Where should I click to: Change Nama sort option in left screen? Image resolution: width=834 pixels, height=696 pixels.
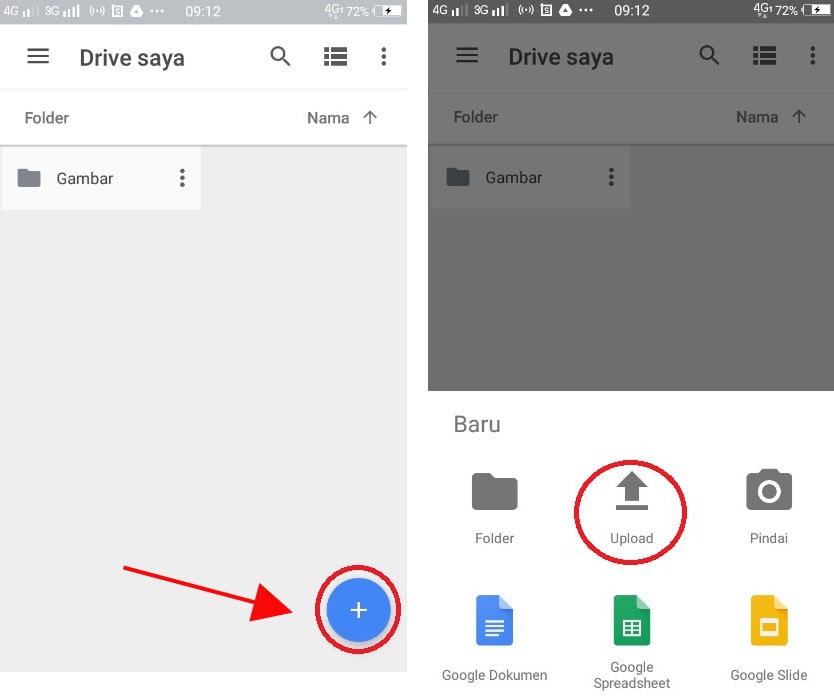[328, 118]
